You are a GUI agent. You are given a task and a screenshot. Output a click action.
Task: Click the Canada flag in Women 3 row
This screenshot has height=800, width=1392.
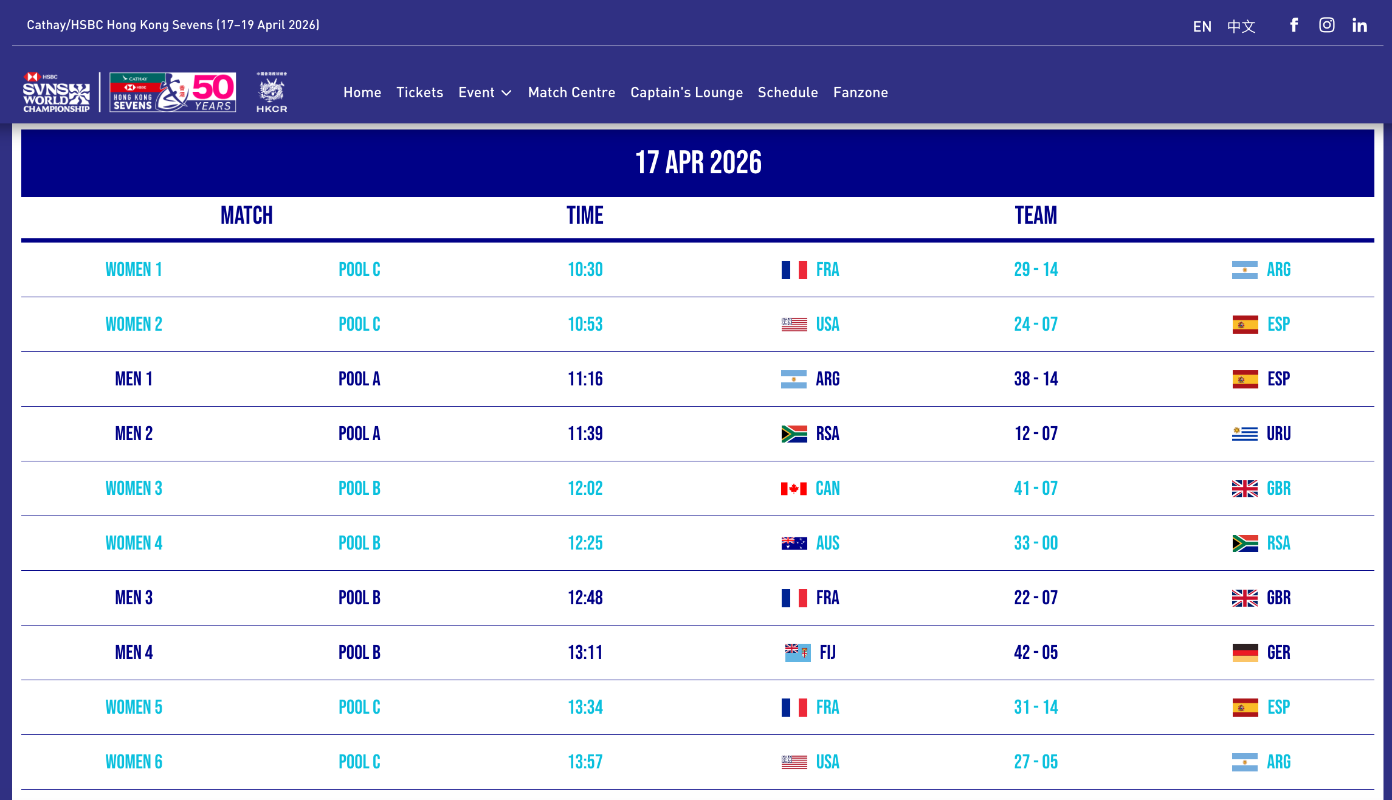tap(794, 489)
